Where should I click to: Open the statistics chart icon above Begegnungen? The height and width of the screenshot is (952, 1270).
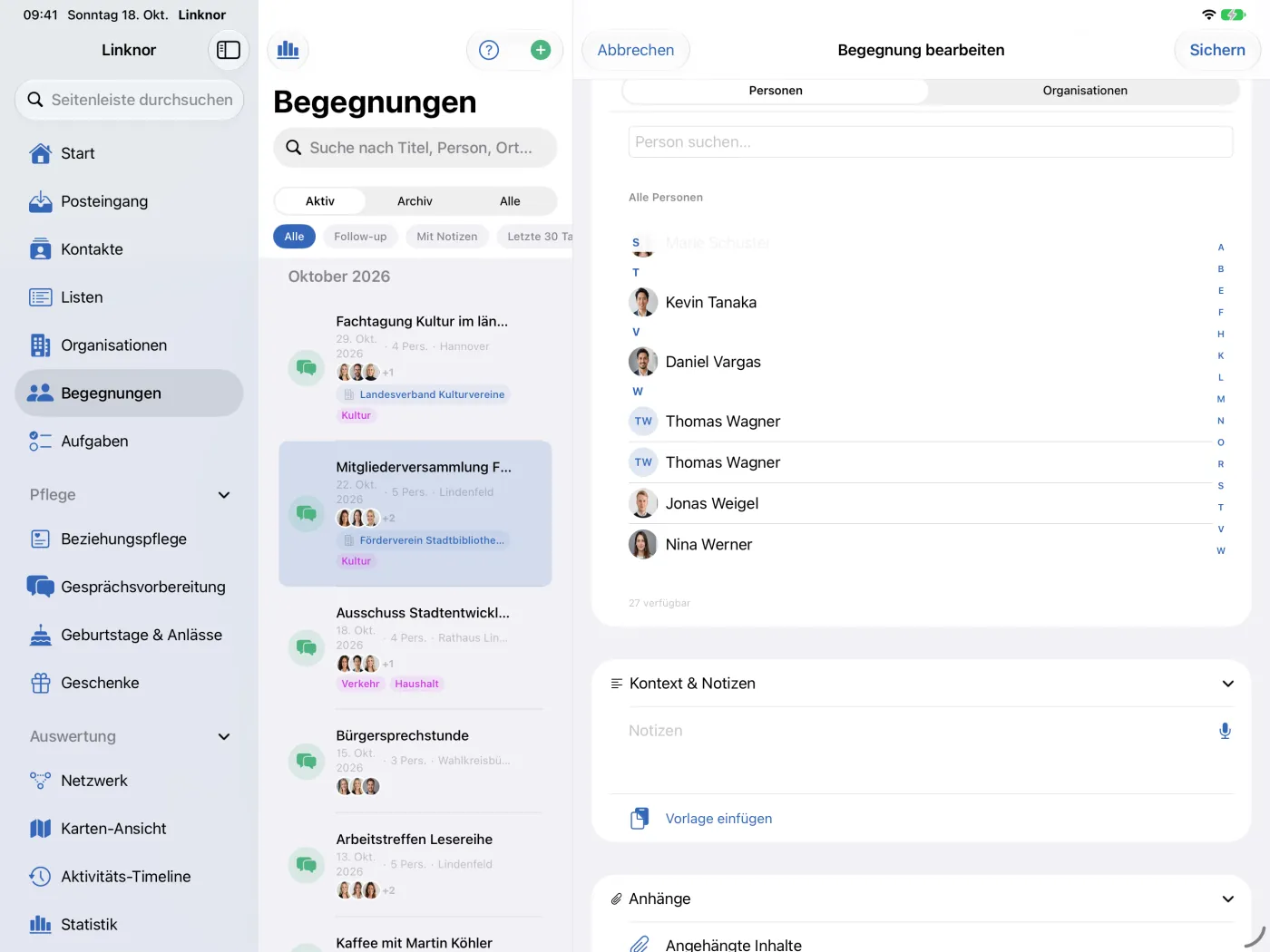click(288, 50)
